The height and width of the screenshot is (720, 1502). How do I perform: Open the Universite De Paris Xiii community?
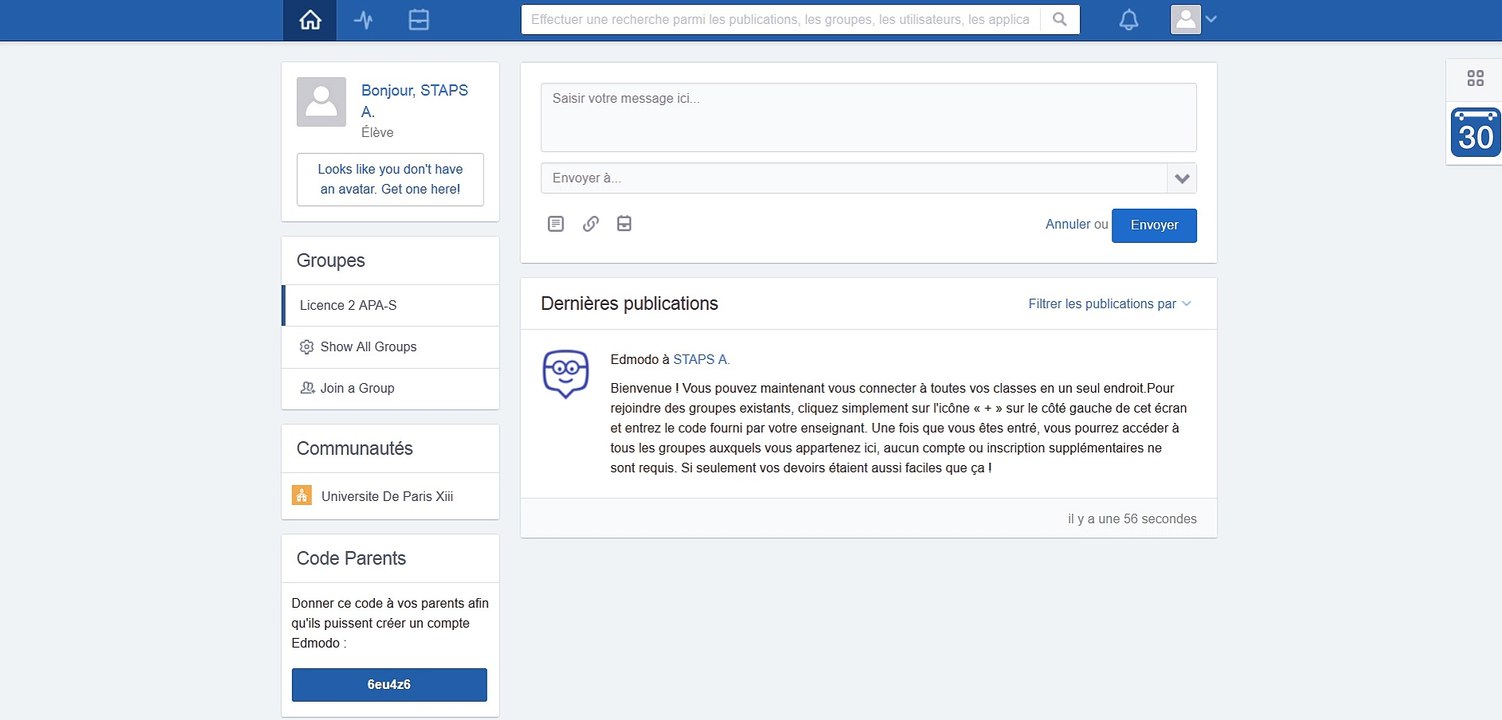387,496
